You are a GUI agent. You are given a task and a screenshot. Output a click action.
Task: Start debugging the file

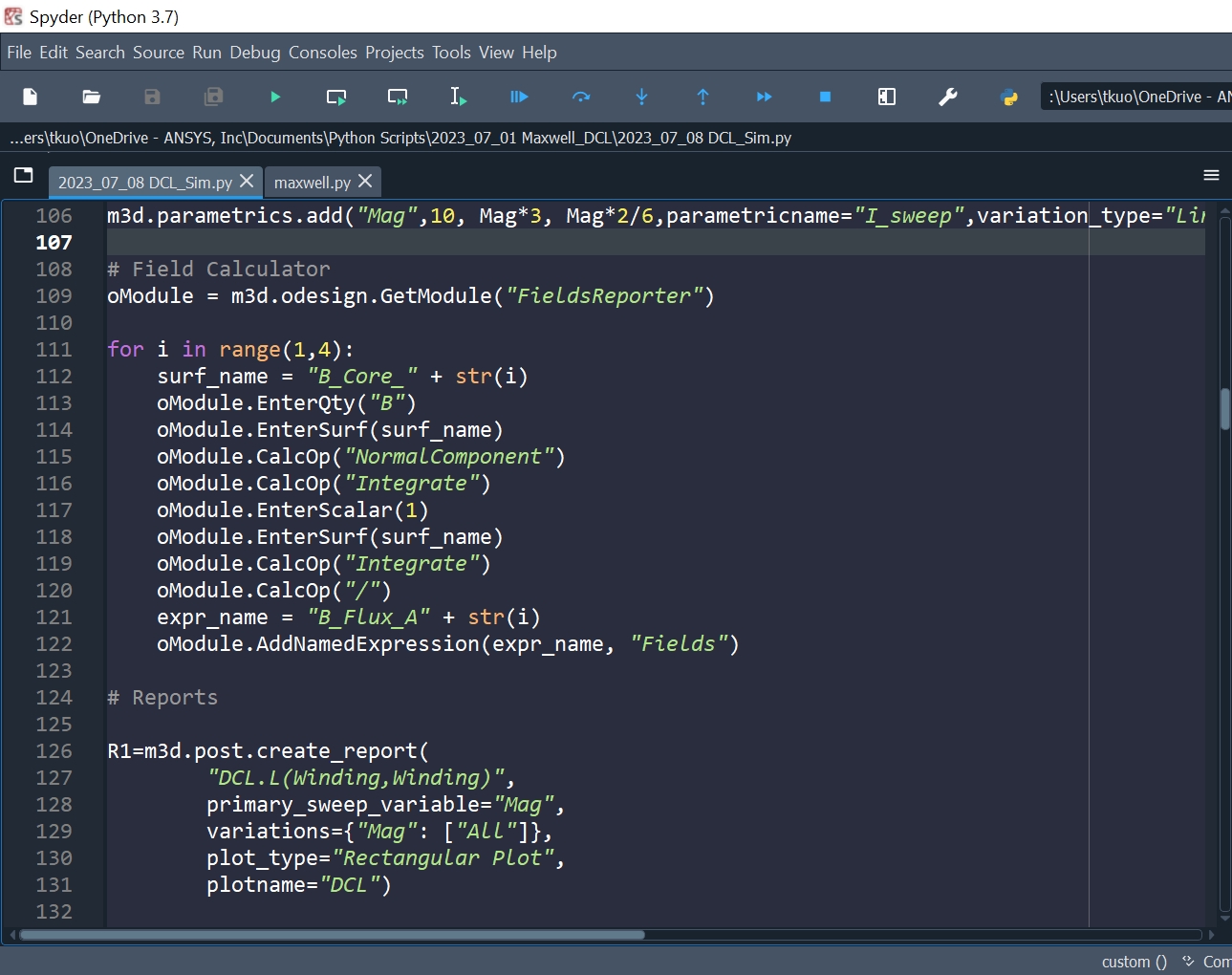tap(519, 97)
